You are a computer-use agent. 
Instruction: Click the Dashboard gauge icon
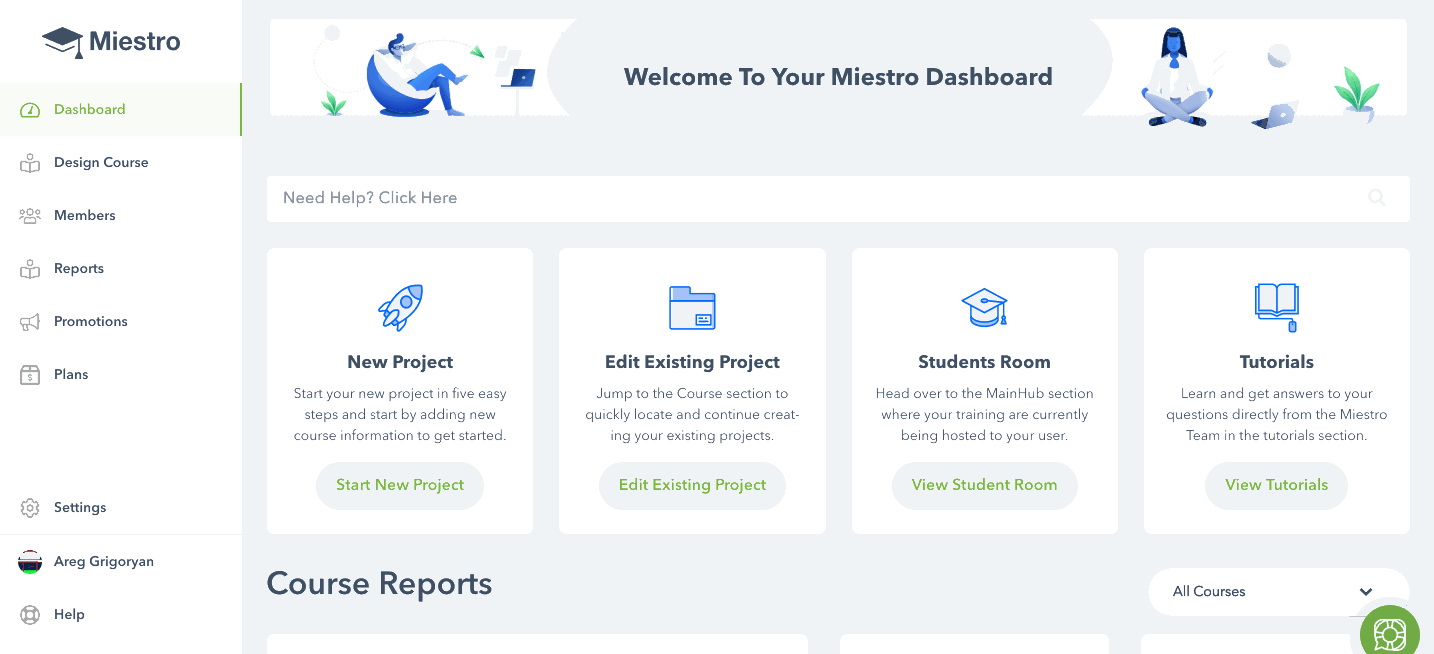point(30,110)
